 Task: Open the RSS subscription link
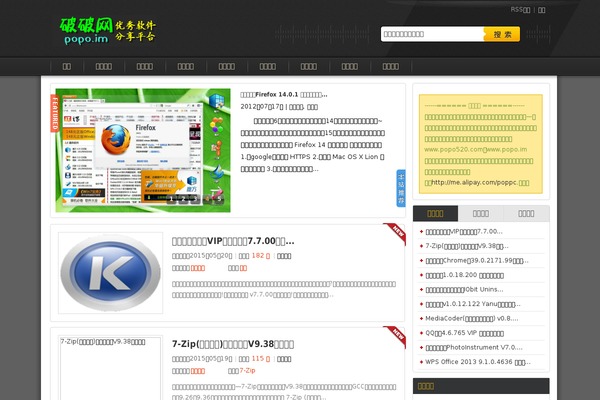(520, 10)
